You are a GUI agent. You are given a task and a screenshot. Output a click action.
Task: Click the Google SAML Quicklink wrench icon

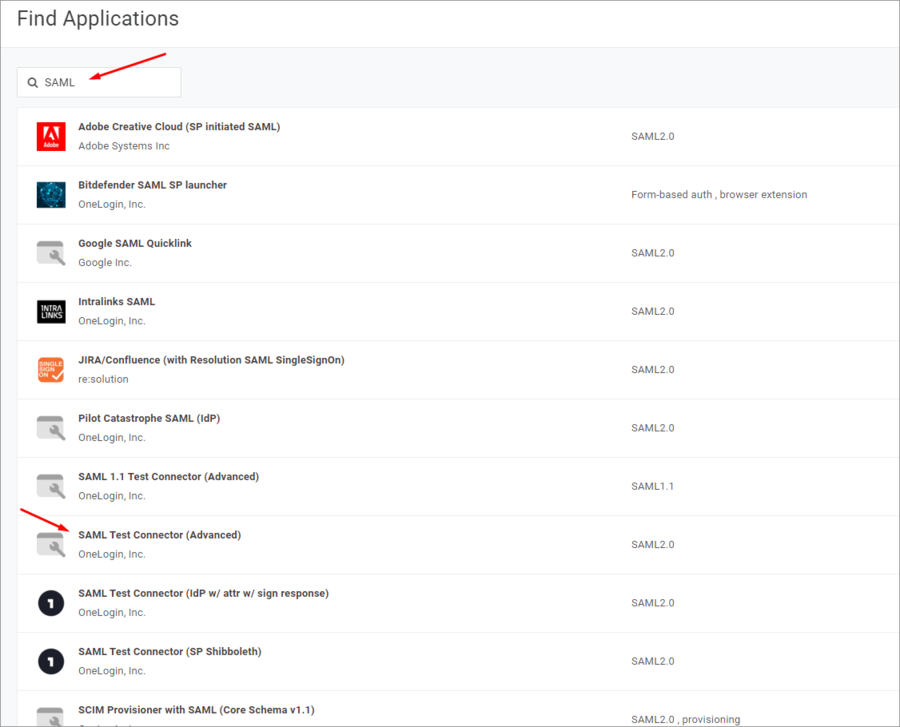(51, 253)
